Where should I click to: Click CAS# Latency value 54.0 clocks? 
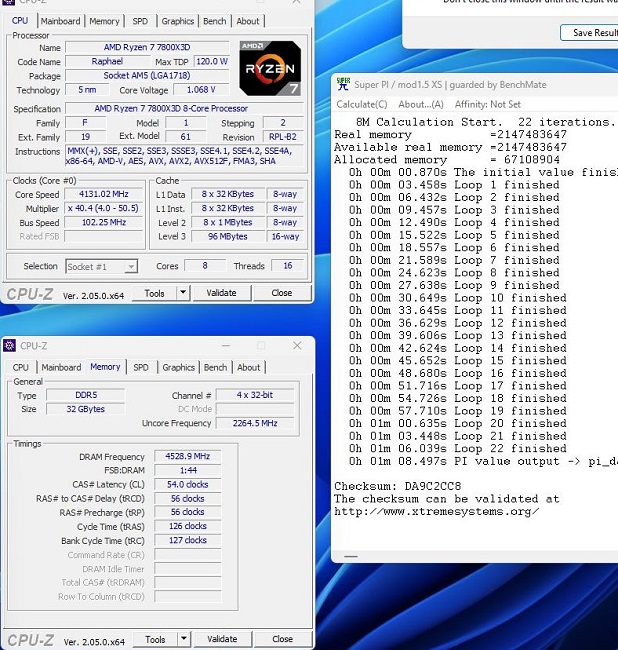pyautogui.click(x=187, y=485)
